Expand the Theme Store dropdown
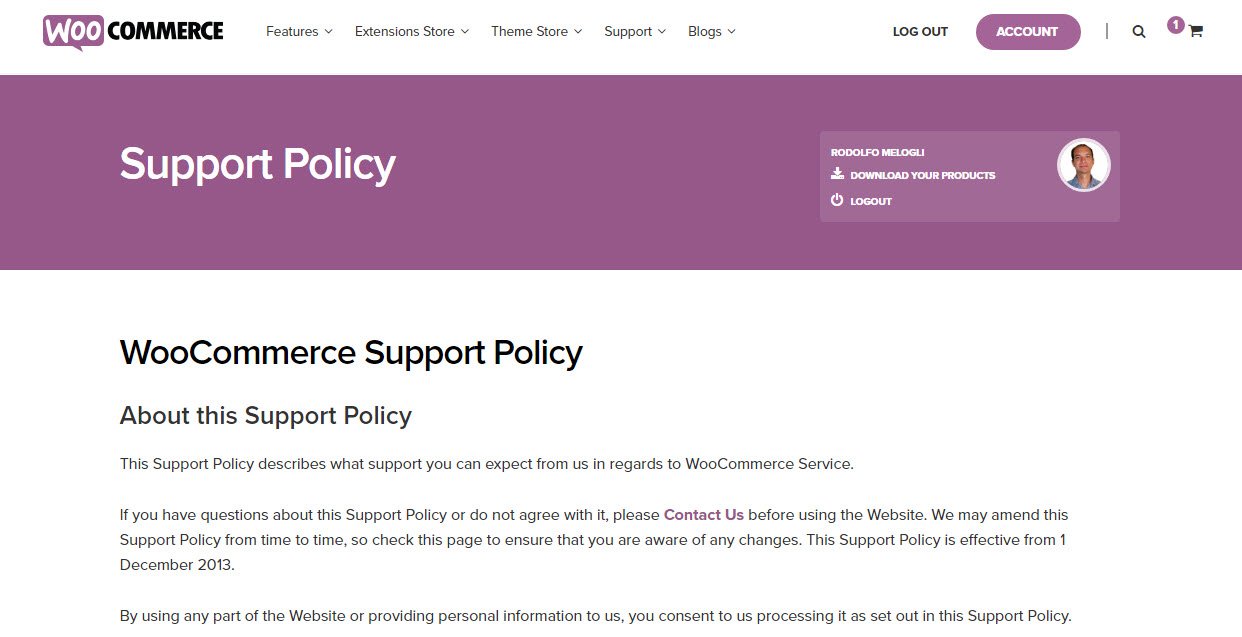Screen dimensions: 1242x637 click(x=536, y=31)
